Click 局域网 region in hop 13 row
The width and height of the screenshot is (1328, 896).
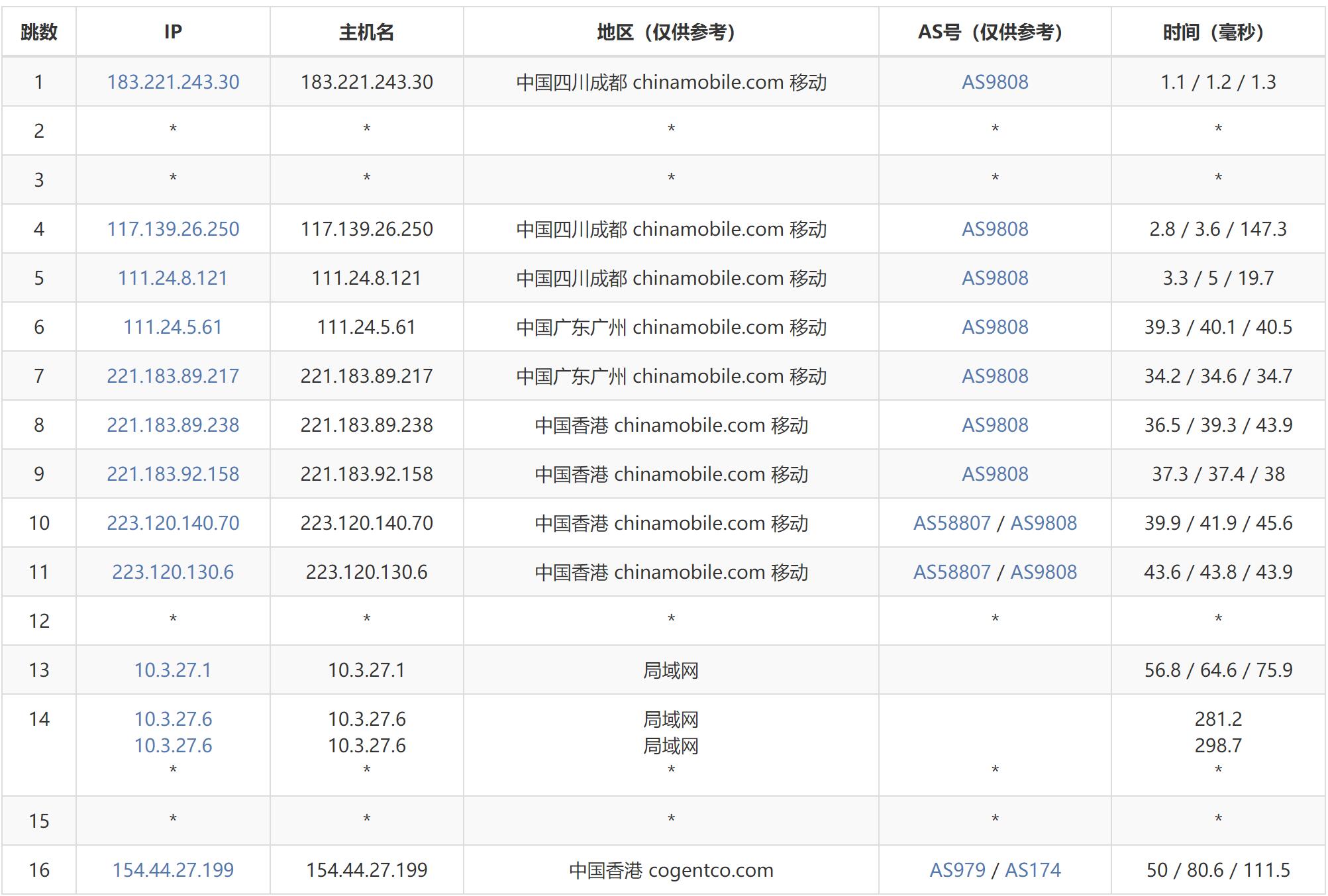(x=671, y=670)
